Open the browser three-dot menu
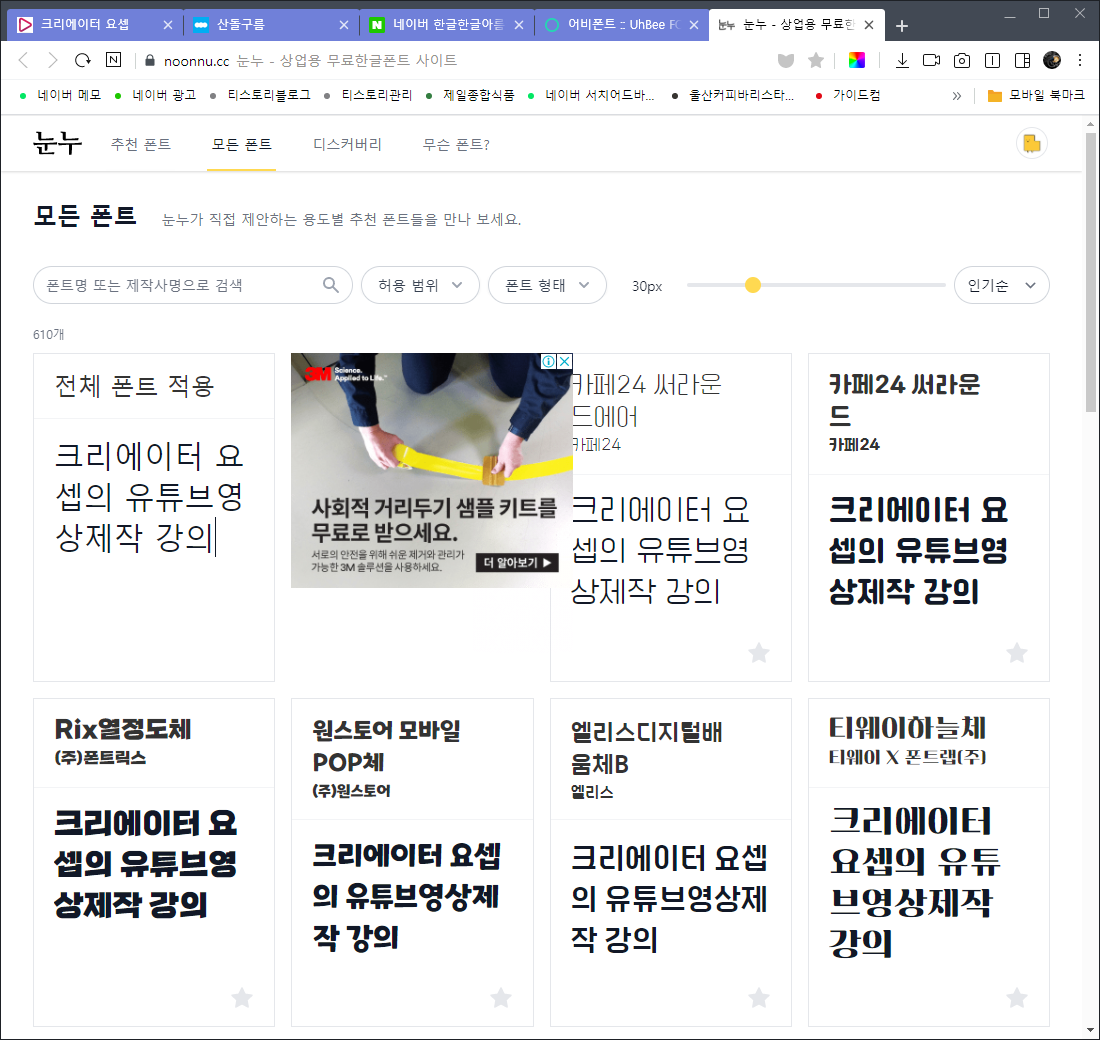Screen dimensions: 1100x1040 [x=1080, y=60]
